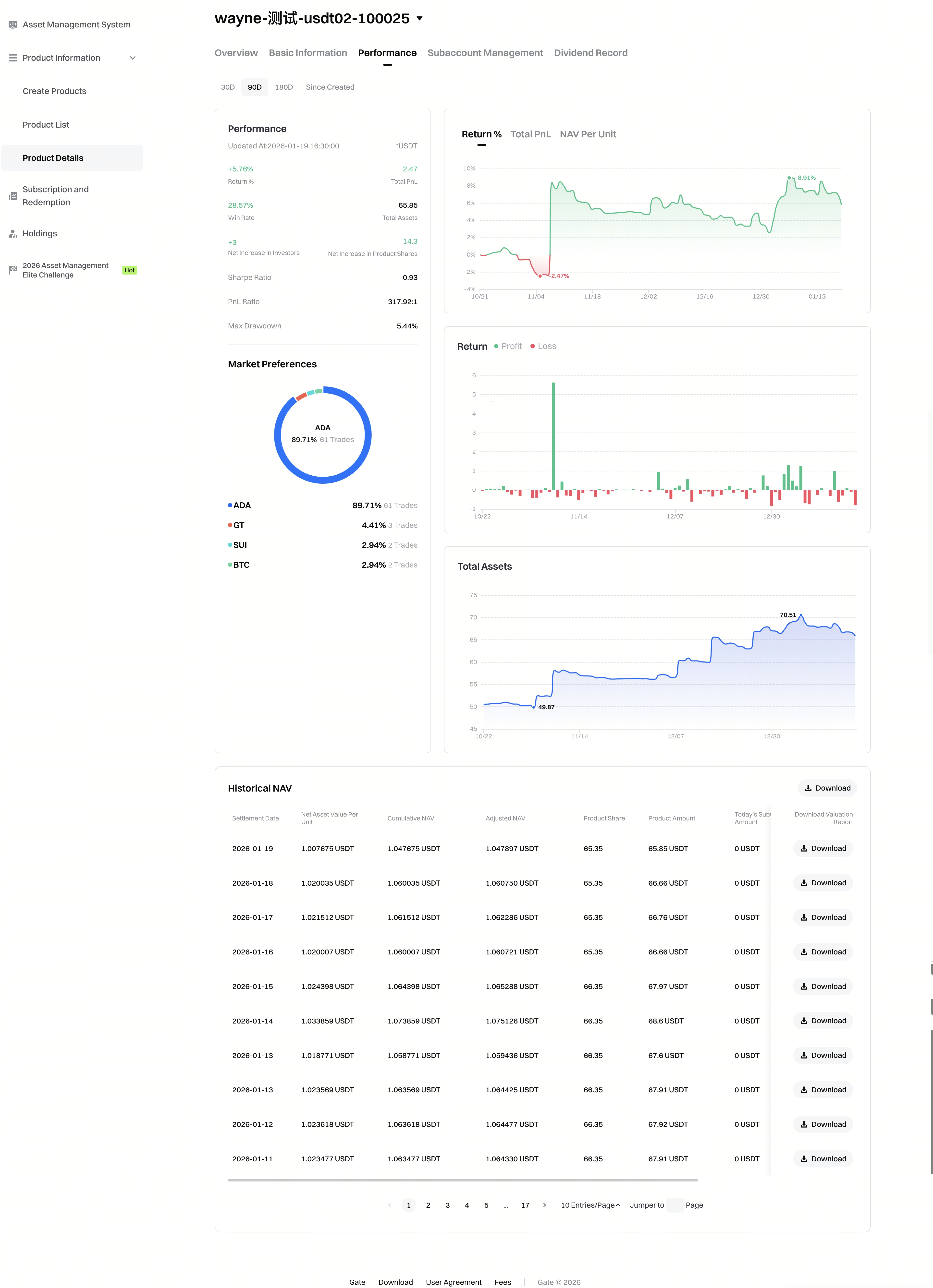Open the 10 Entries/Page dropdown

(590, 1205)
